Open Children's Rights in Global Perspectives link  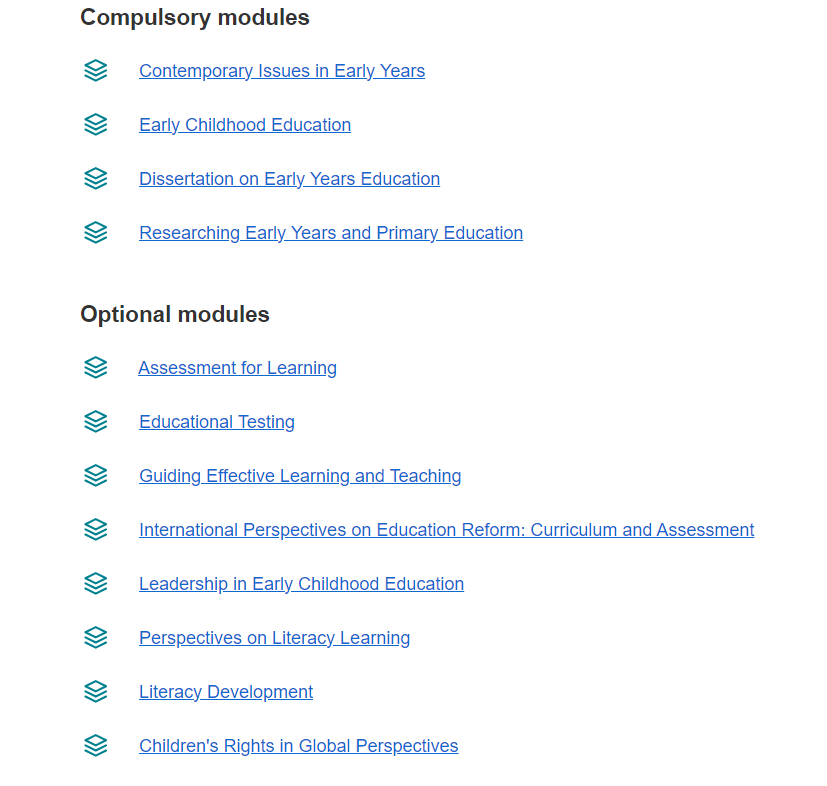click(299, 746)
